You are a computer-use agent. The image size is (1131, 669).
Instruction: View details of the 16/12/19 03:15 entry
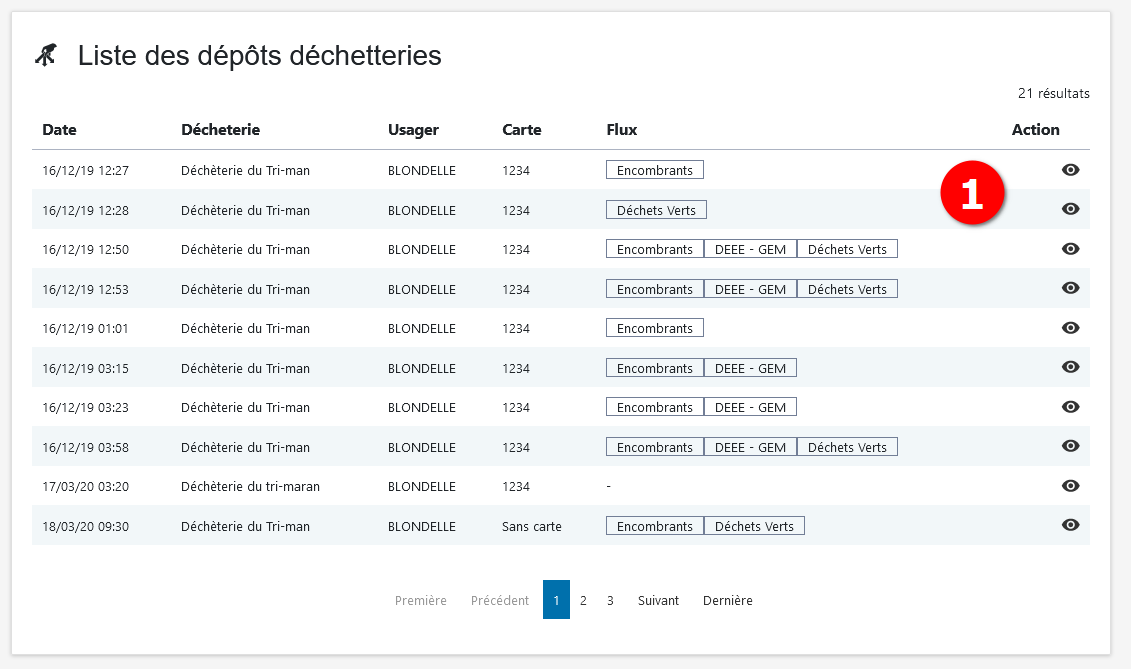pos(1070,367)
